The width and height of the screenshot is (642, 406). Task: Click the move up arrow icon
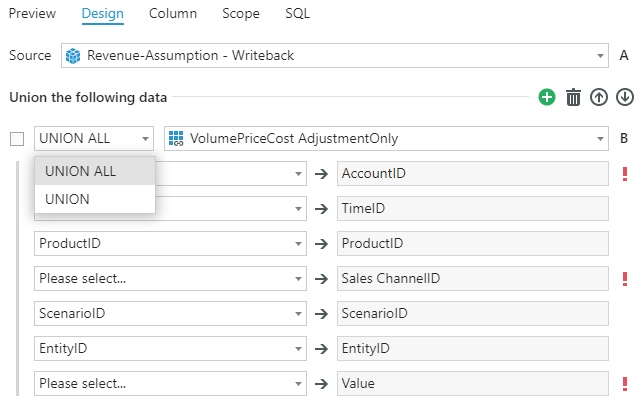tap(599, 97)
